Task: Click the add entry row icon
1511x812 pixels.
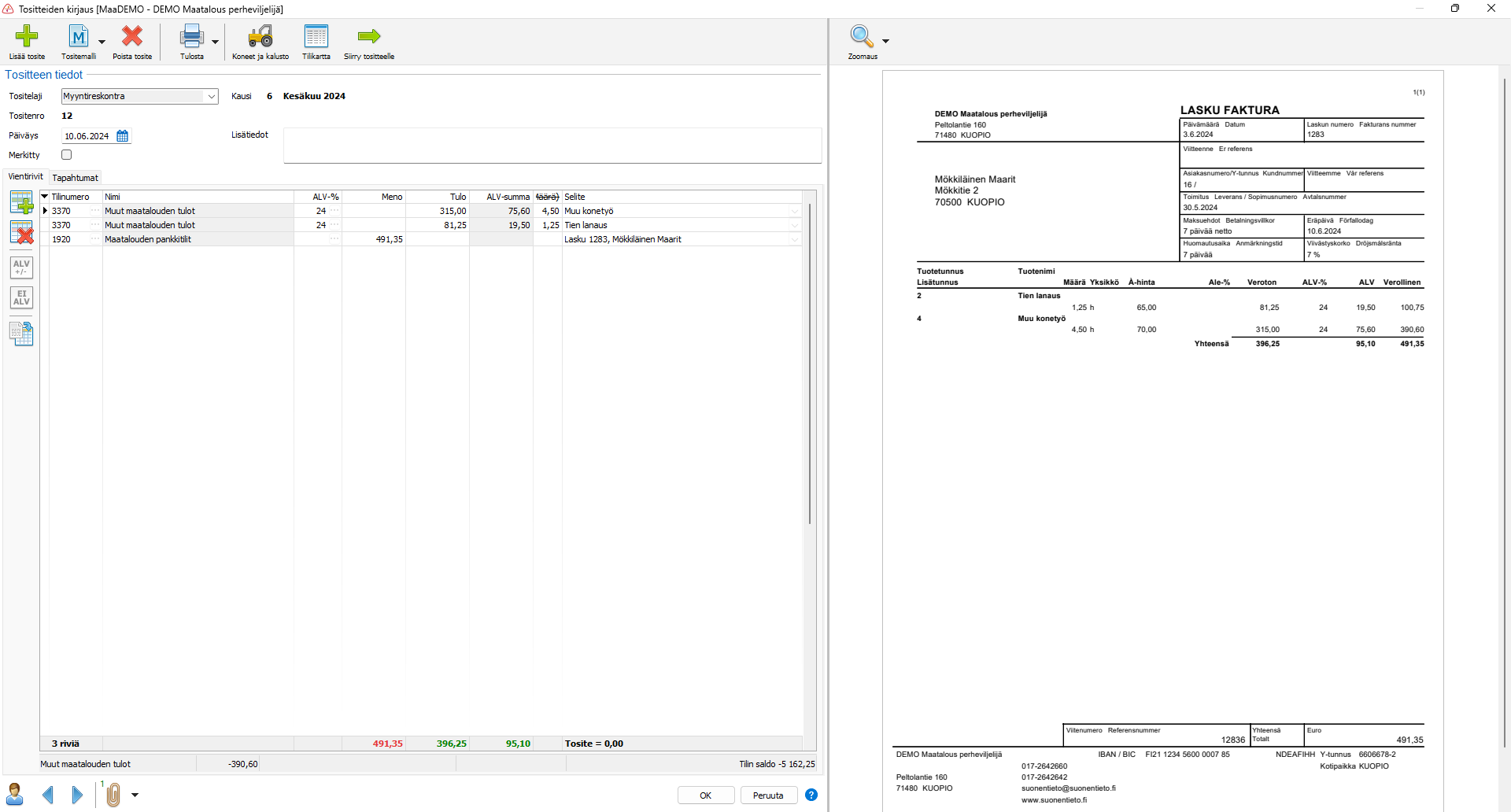Action: coord(21,203)
